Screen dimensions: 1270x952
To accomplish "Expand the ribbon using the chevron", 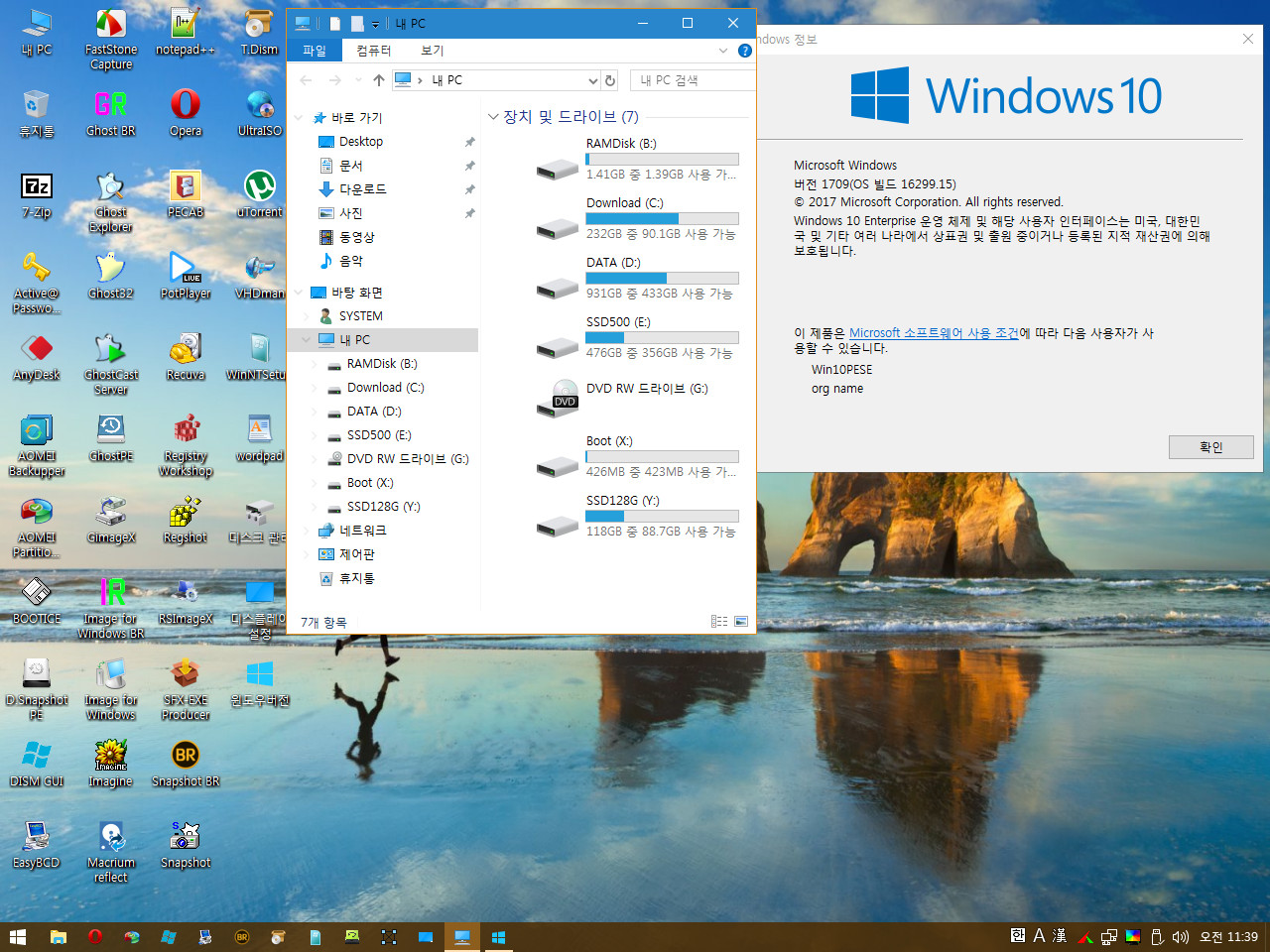I will coord(722,51).
